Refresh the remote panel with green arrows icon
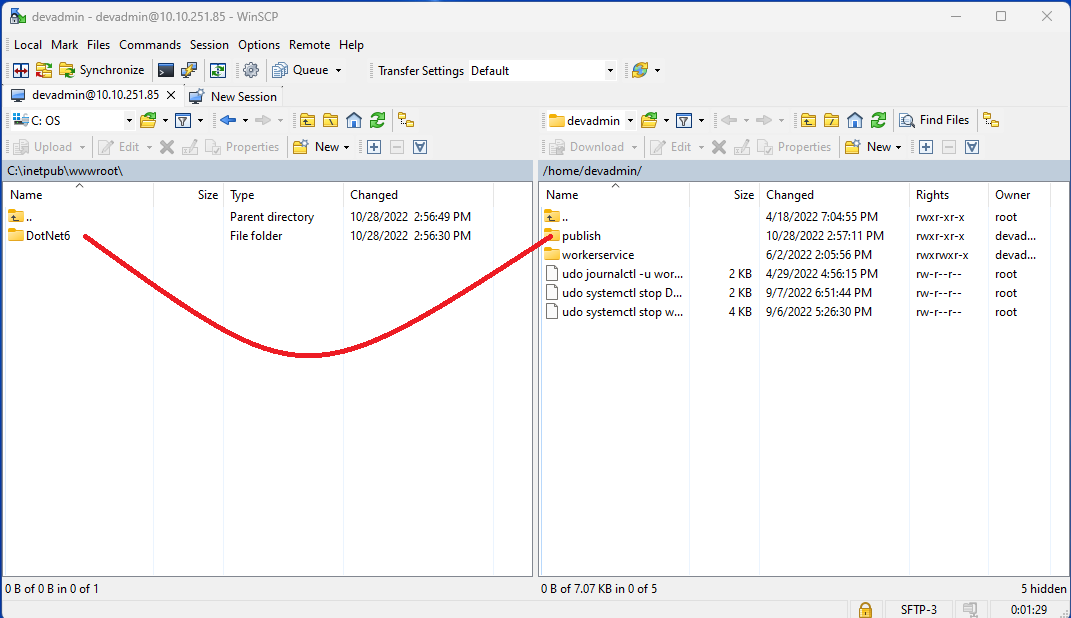The image size is (1071, 618). tap(878, 121)
